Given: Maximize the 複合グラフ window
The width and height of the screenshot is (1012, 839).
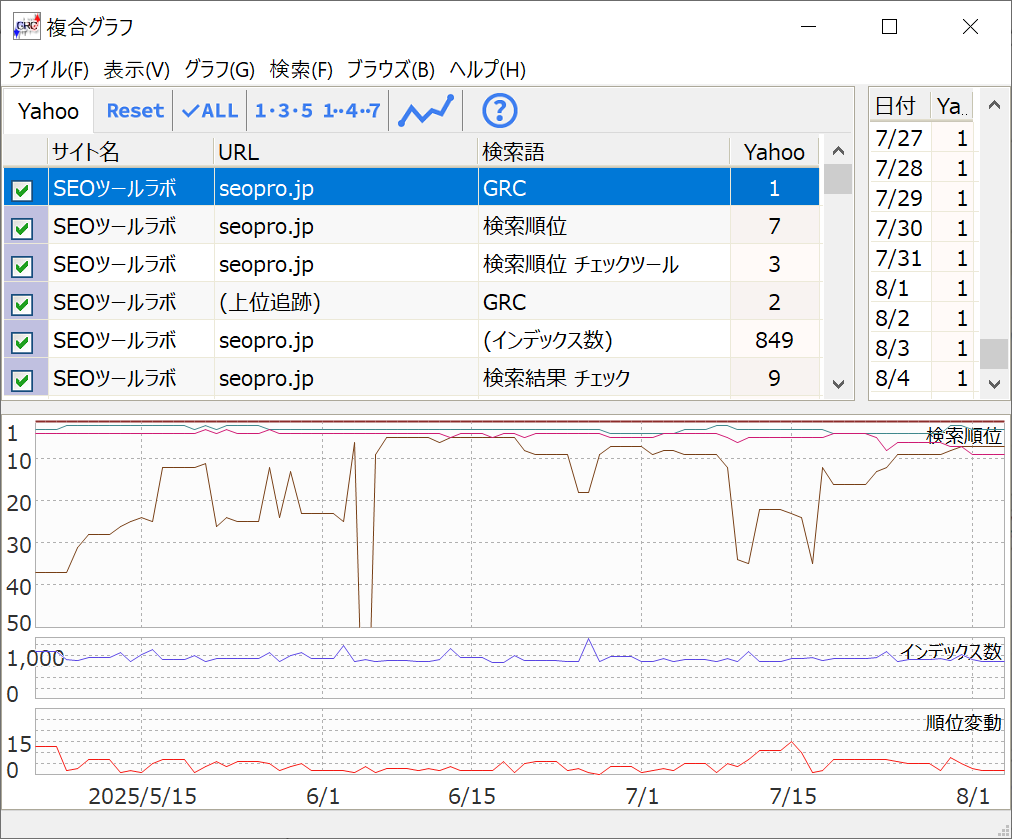Looking at the screenshot, I should pos(889,26).
